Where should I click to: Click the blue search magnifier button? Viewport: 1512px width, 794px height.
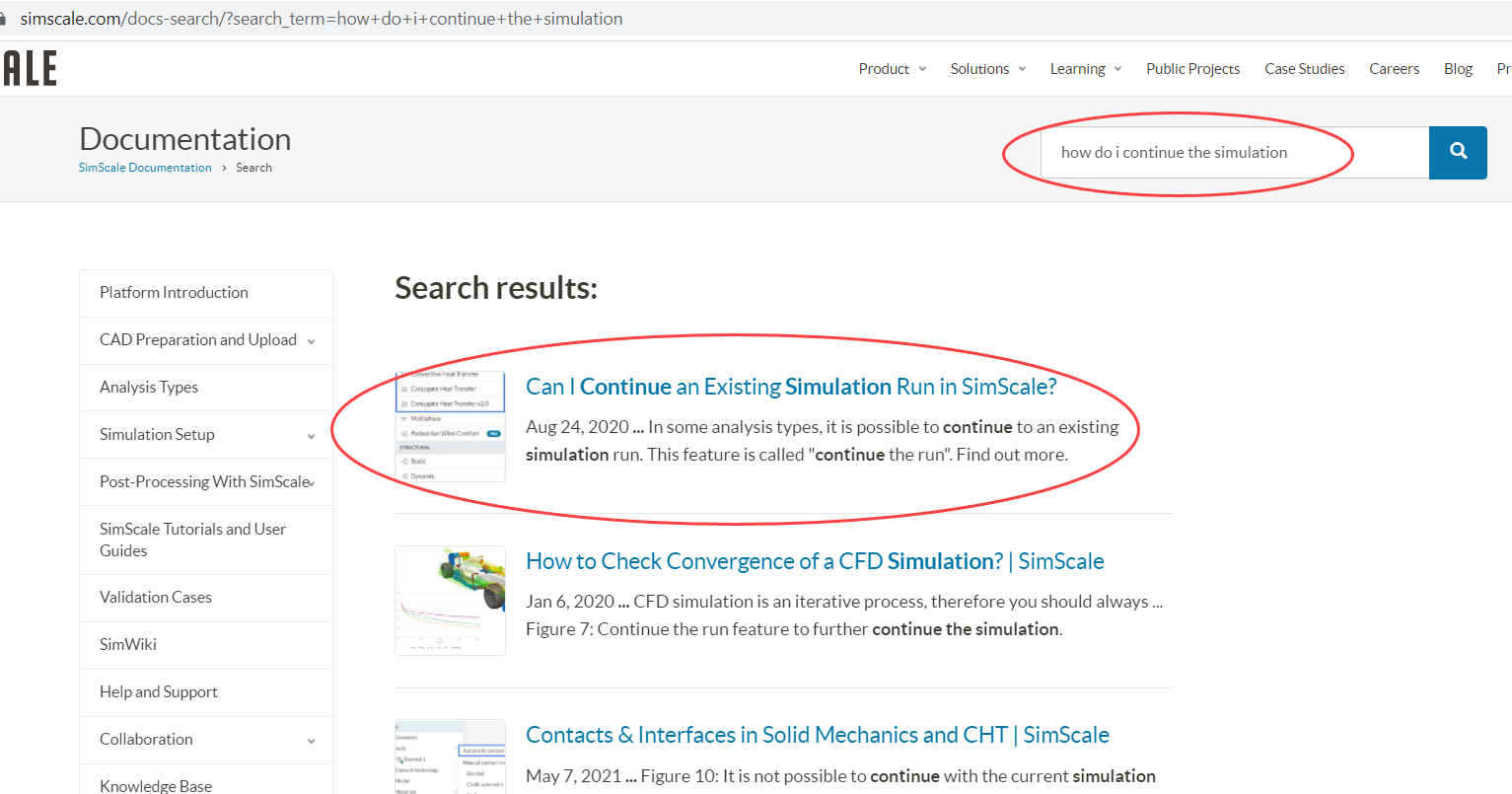[1458, 152]
